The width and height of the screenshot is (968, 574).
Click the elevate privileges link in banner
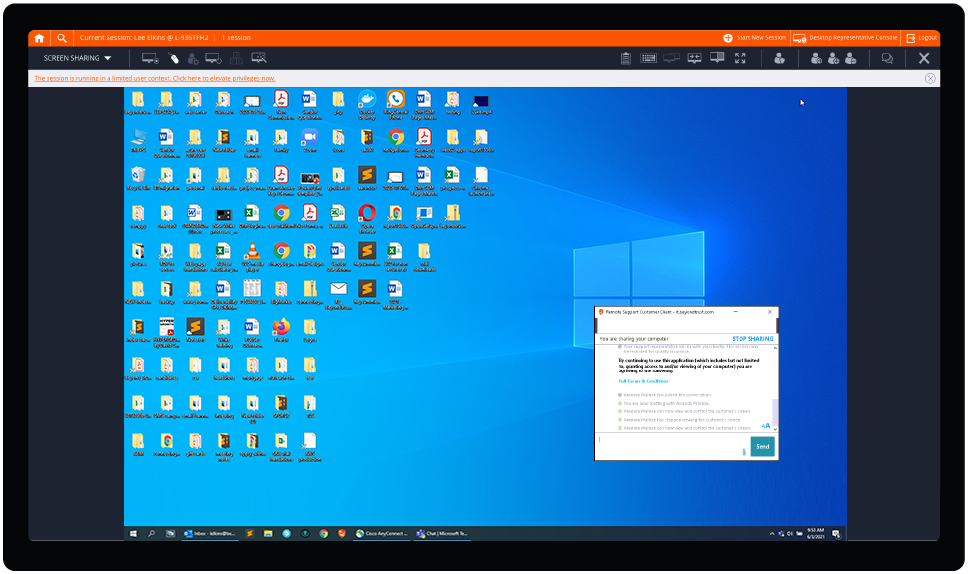(x=154, y=78)
